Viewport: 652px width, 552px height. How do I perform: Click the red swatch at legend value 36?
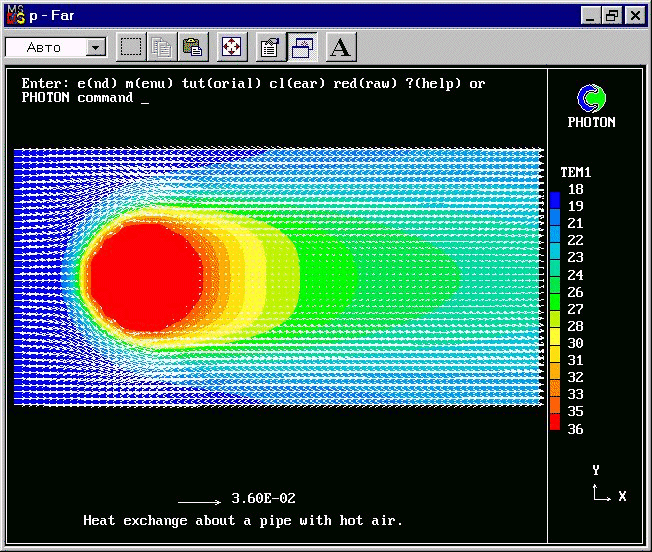tap(555, 421)
